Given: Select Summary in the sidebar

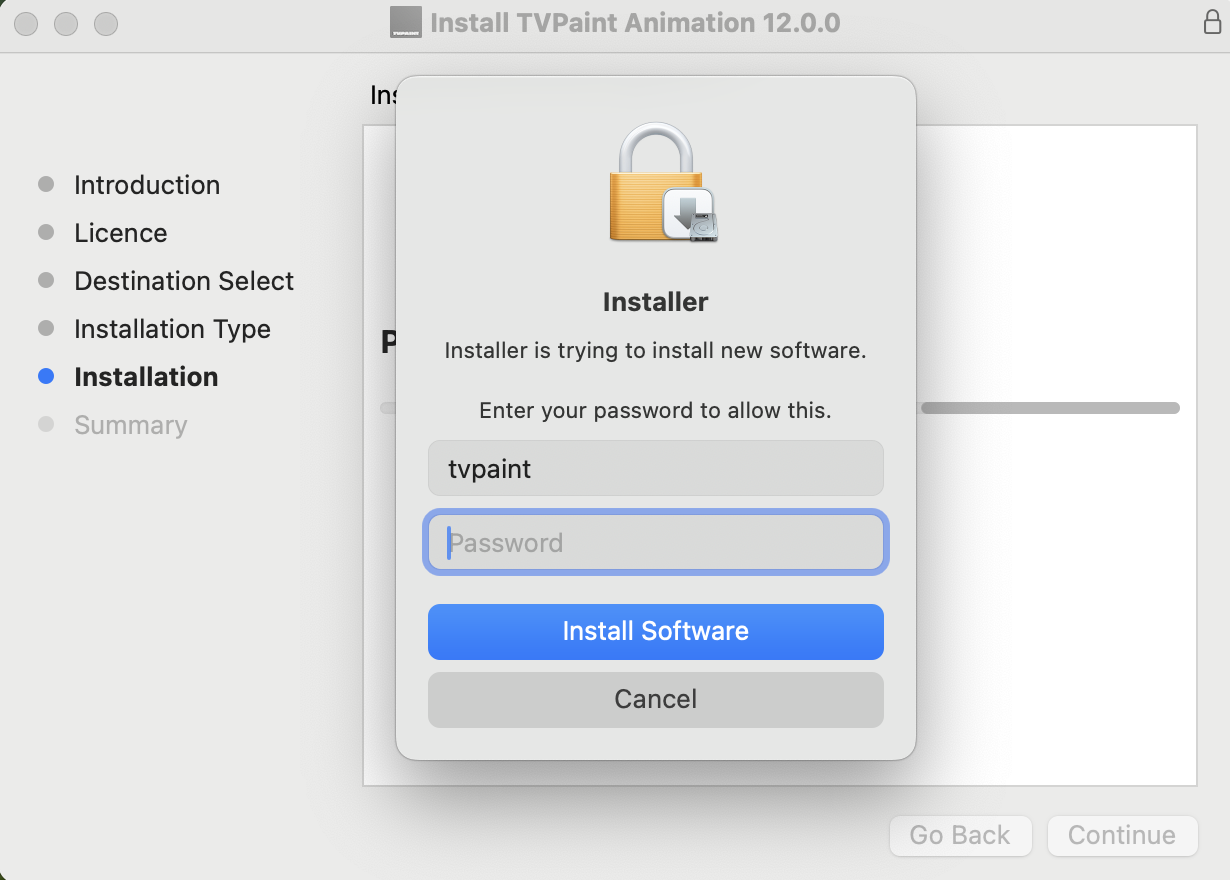Looking at the screenshot, I should click(130, 424).
